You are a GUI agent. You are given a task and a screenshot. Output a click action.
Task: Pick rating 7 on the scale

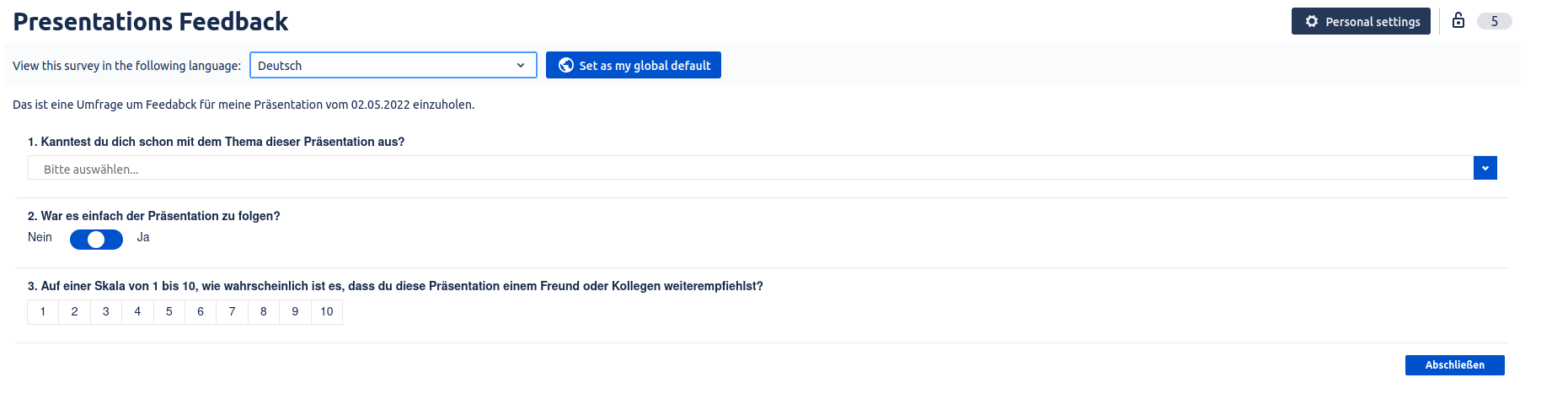233,312
